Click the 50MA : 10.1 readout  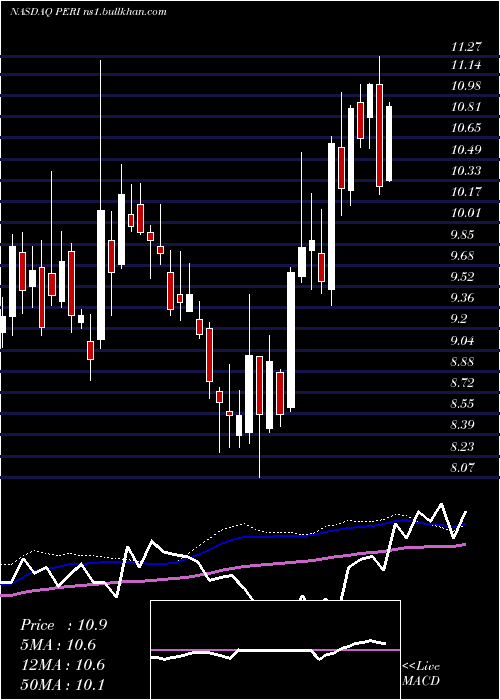(x=62, y=684)
